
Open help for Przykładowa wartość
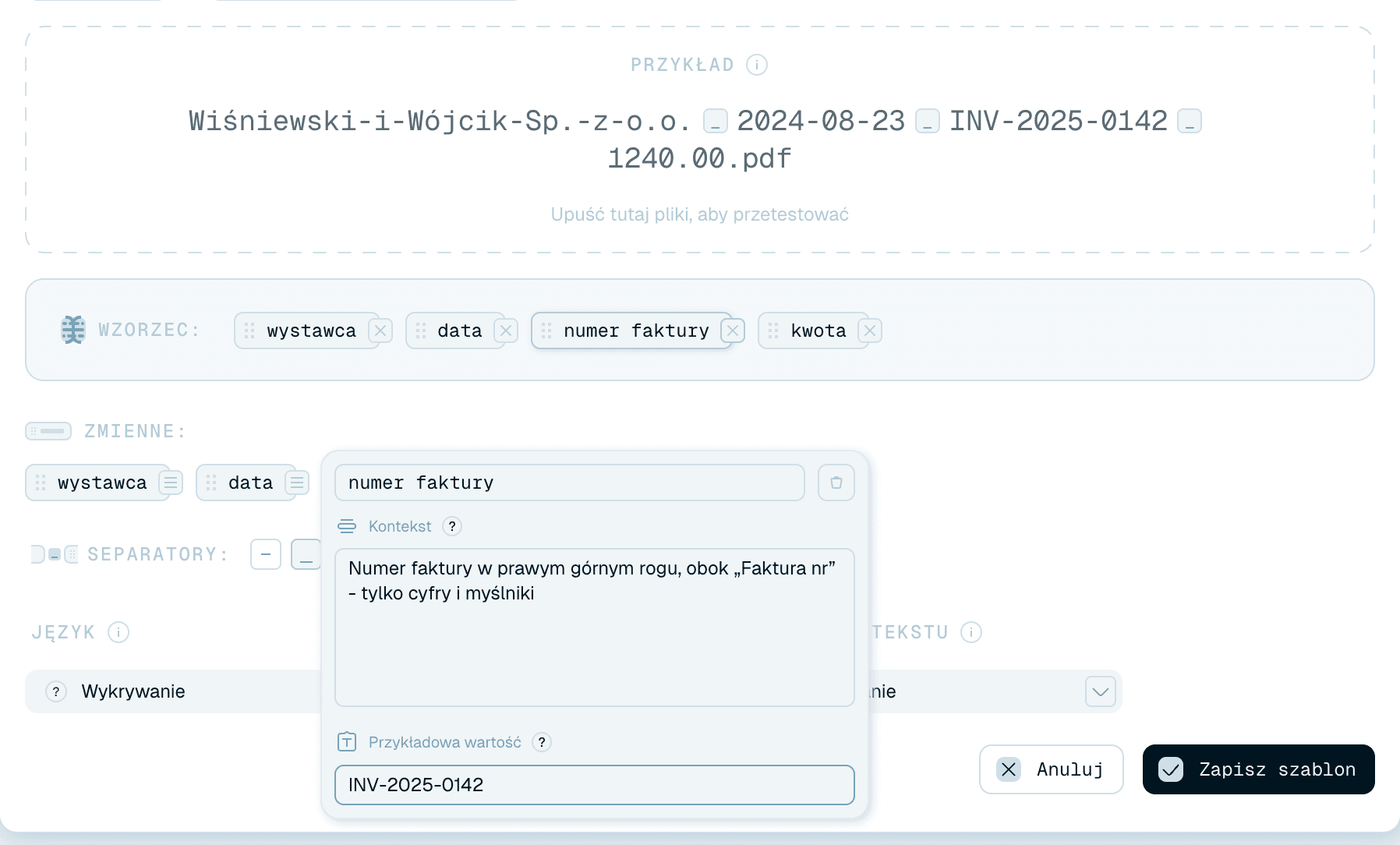click(542, 742)
